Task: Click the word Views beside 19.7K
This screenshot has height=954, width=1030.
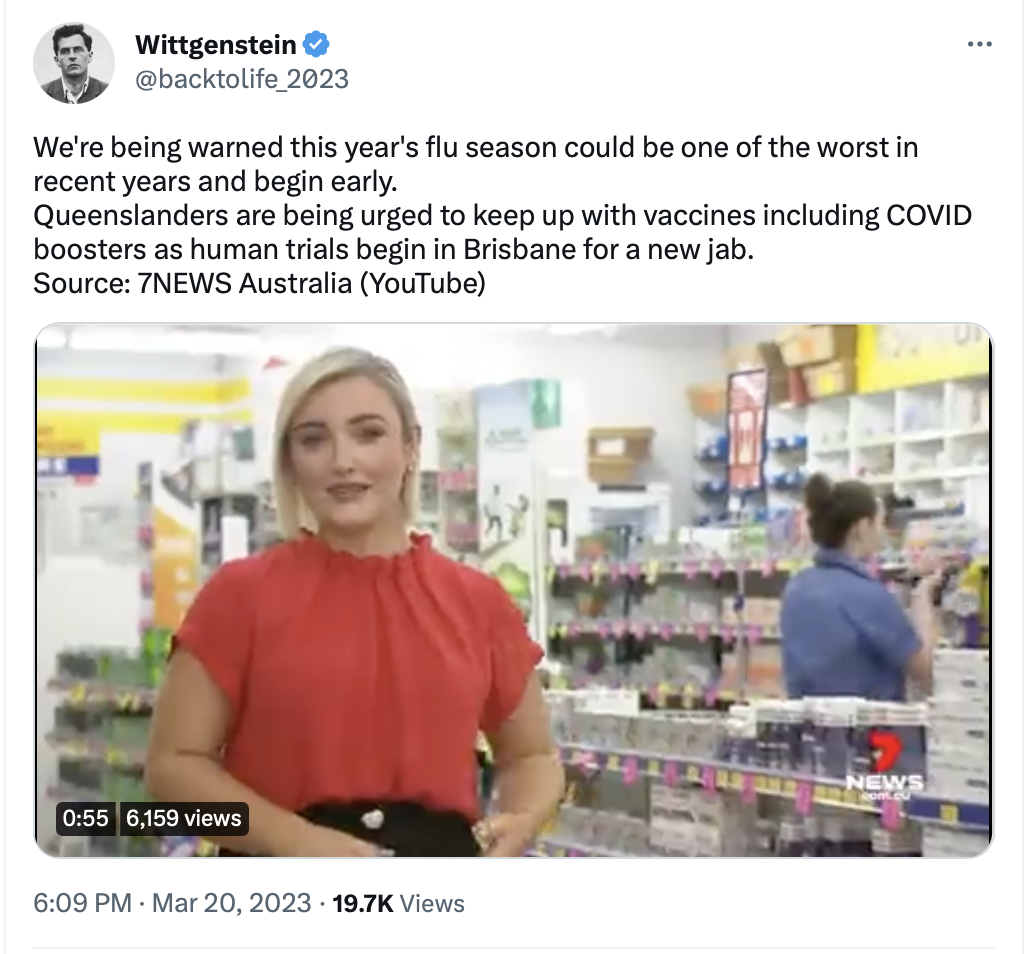Action: pos(432,903)
